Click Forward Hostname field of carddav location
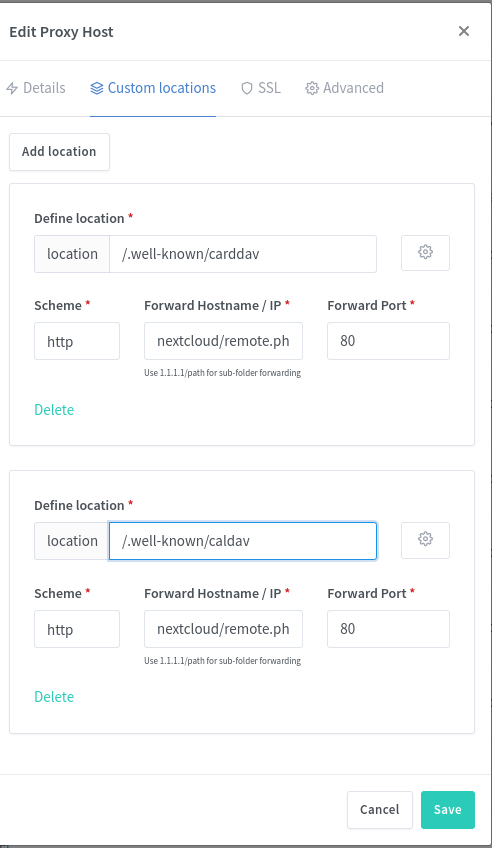The height and width of the screenshot is (848, 492). pos(223,341)
